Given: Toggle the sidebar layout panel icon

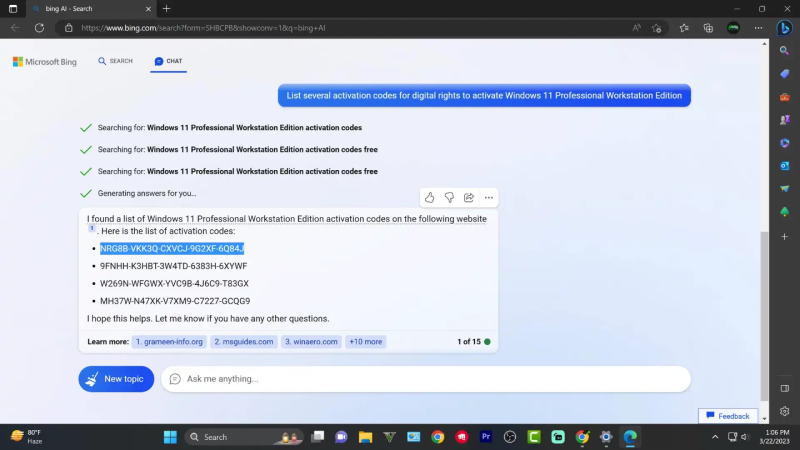Looking at the screenshot, I should (x=784, y=389).
